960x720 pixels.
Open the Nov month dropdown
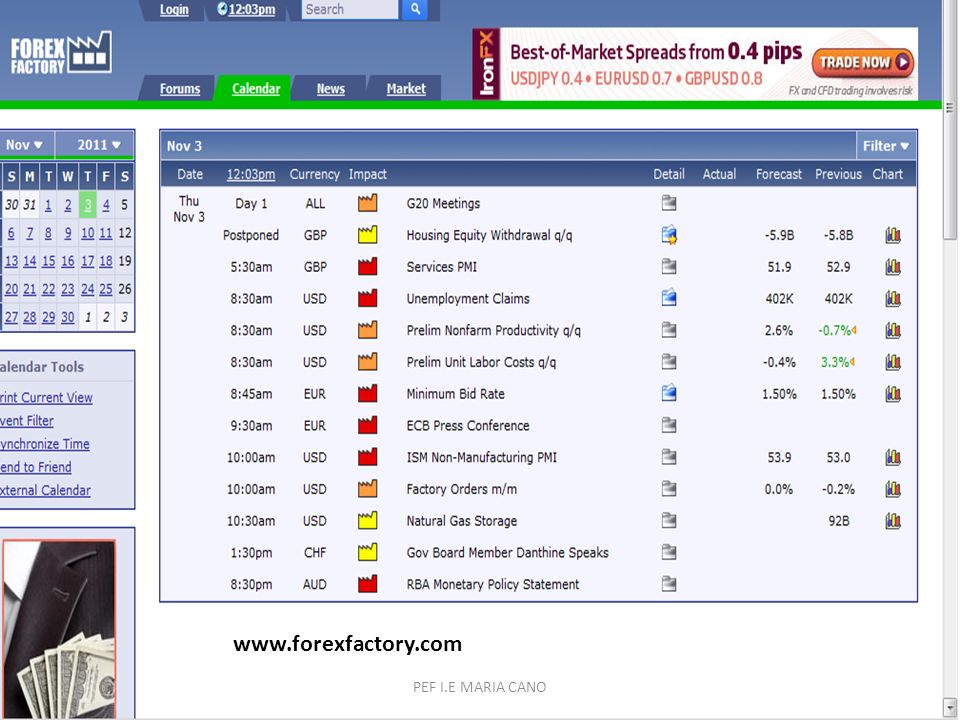[x=26, y=145]
